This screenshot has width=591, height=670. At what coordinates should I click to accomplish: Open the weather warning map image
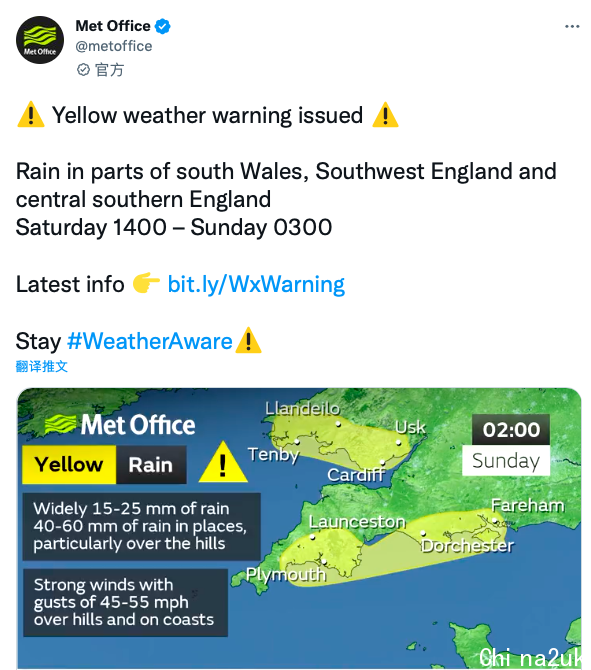tap(299, 528)
